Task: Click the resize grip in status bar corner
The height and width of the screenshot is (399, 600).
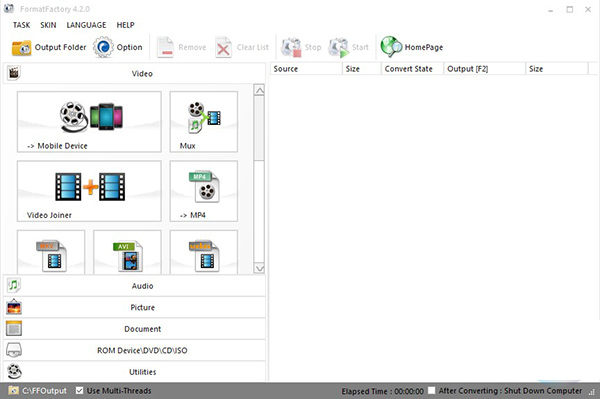Action: tap(593, 392)
